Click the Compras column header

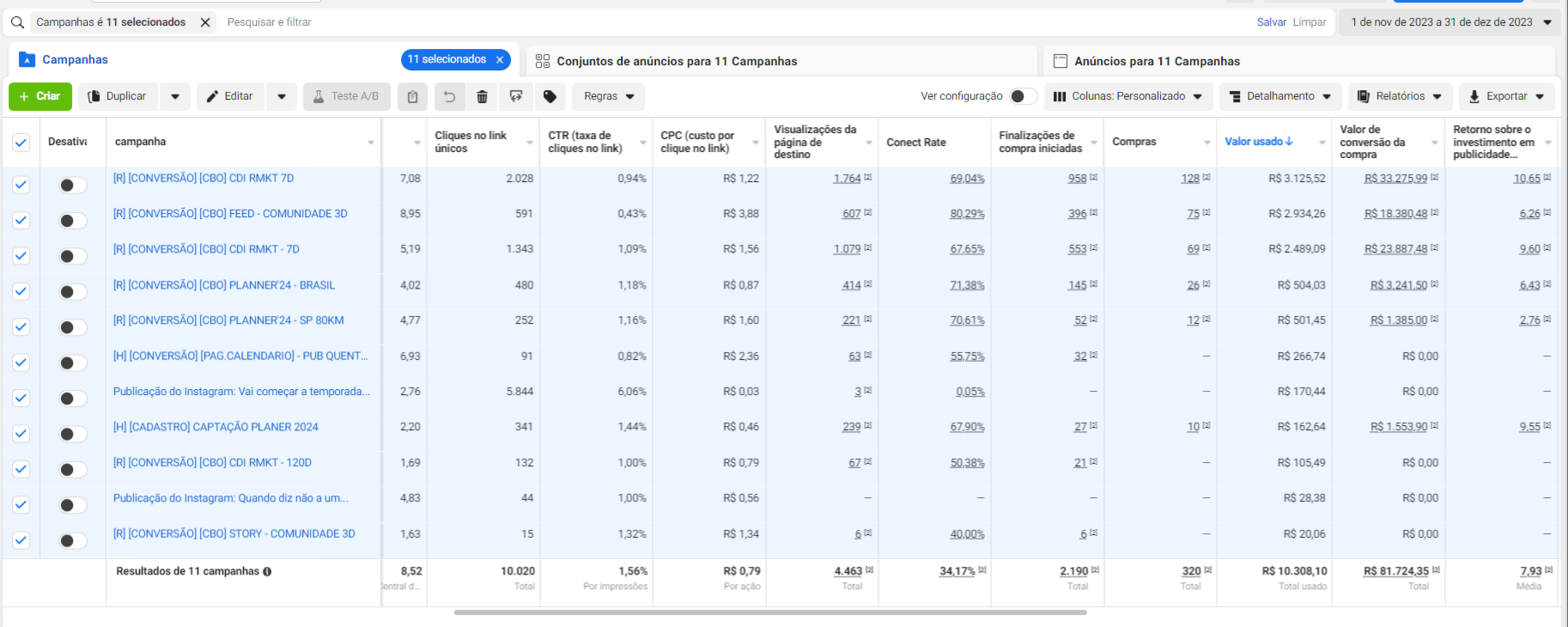(1134, 142)
